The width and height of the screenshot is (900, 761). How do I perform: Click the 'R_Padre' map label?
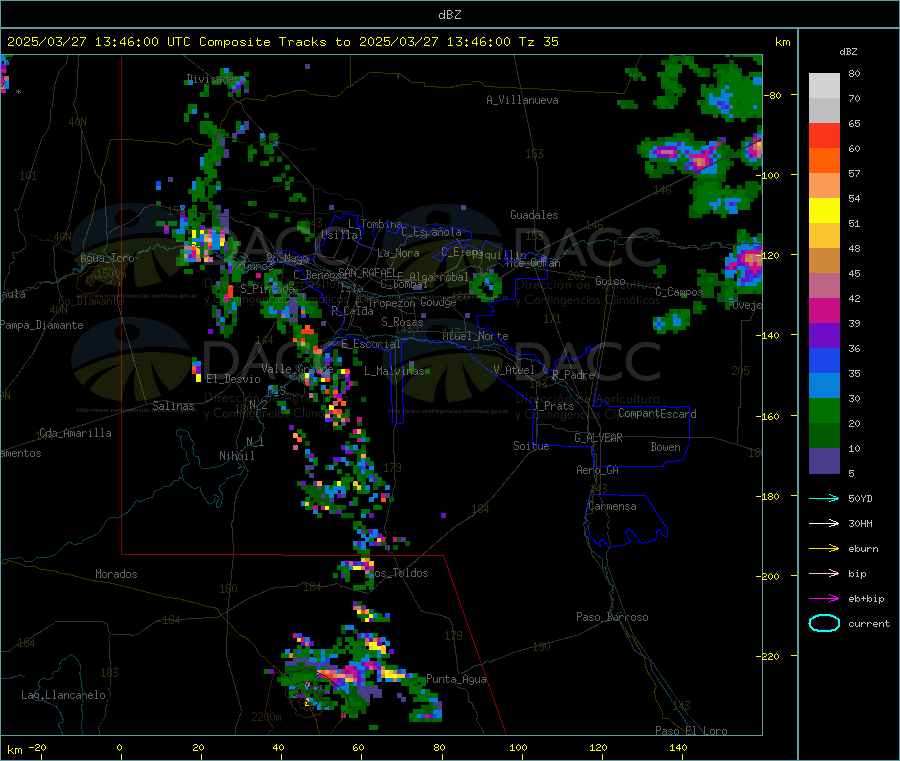pos(573,375)
